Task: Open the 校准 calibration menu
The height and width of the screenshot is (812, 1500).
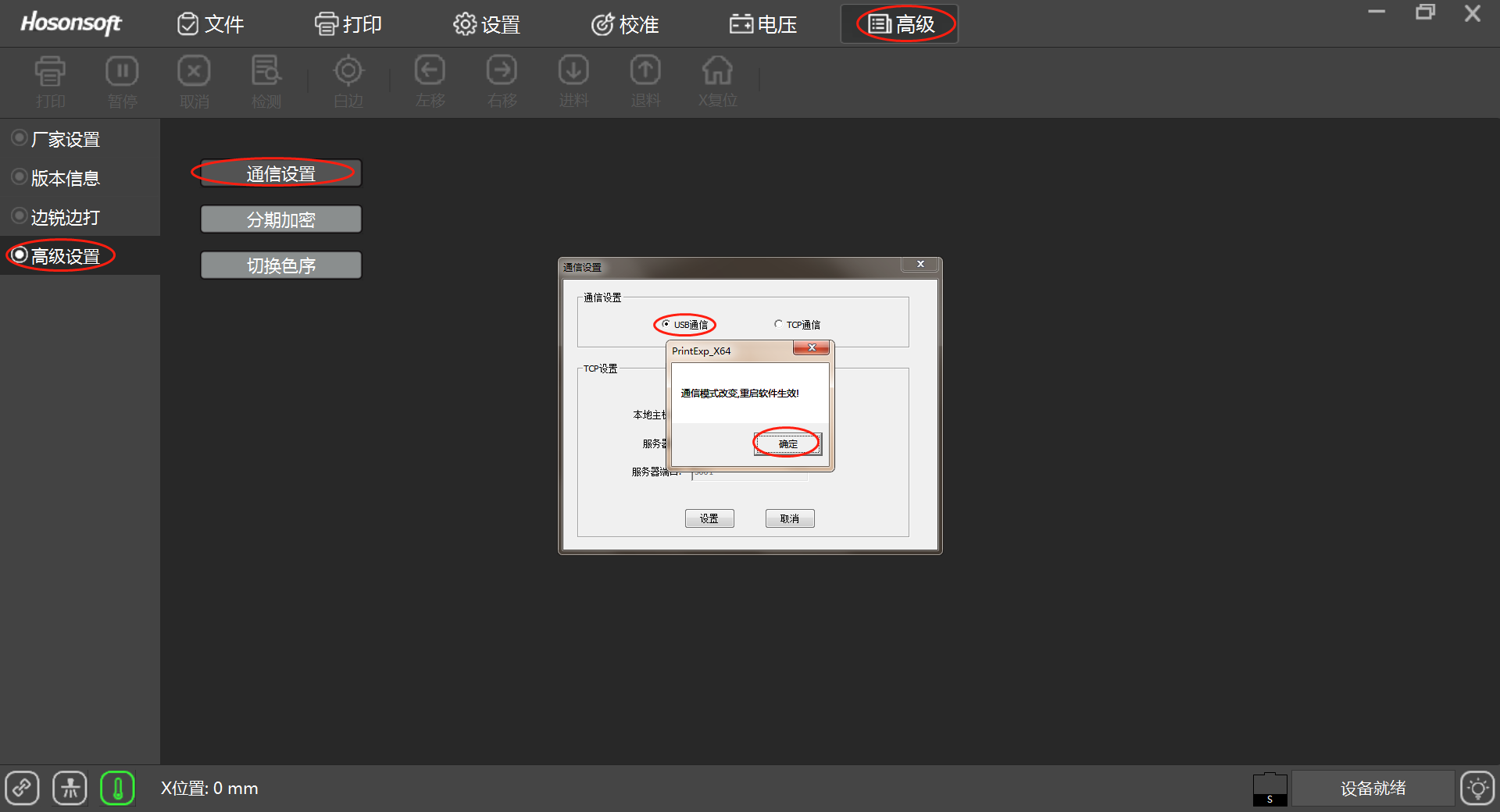Action: (x=625, y=24)
